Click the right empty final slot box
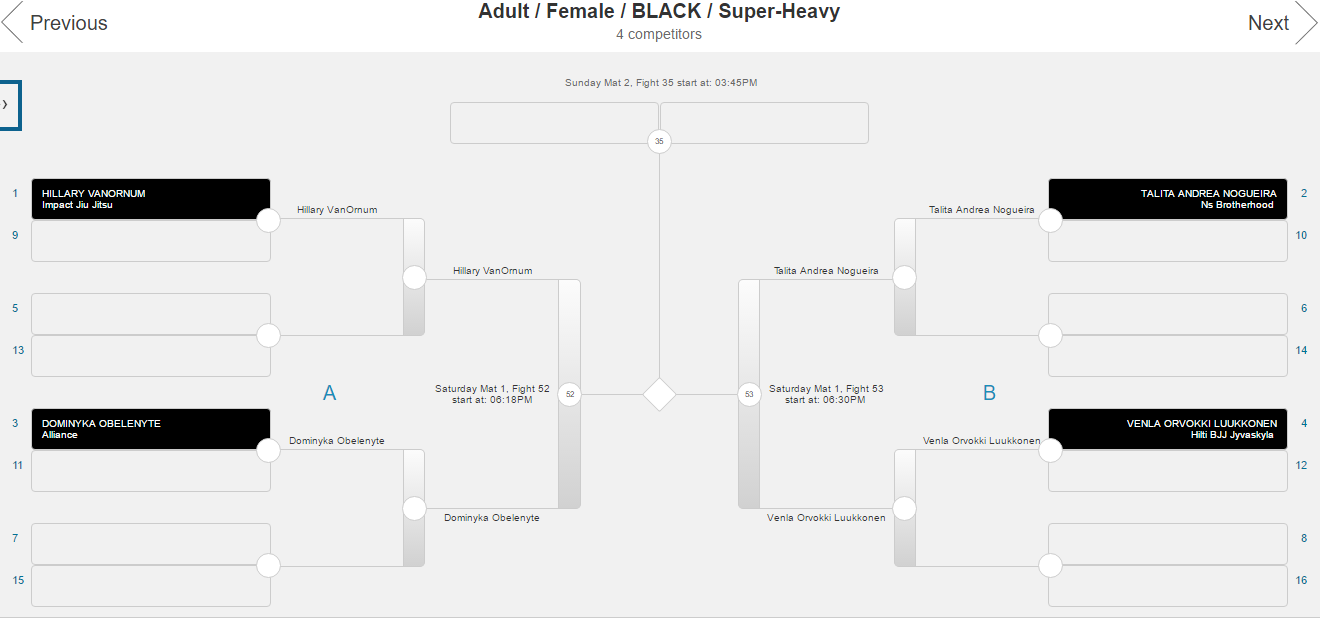Image resolution: width=1320 pixels, height=618 pixels. (765, 123)
